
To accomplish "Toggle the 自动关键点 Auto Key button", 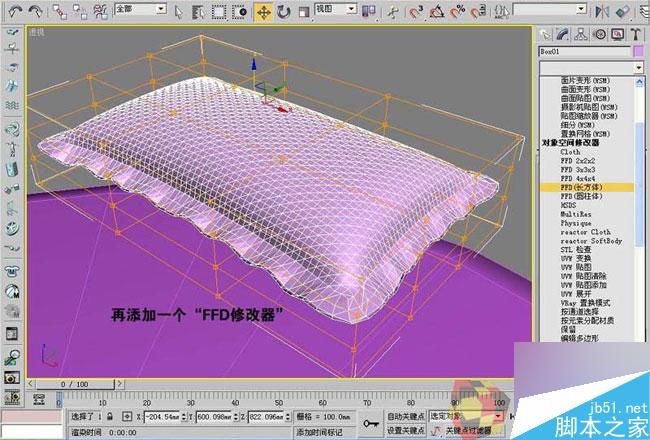I will pos(406,416).
